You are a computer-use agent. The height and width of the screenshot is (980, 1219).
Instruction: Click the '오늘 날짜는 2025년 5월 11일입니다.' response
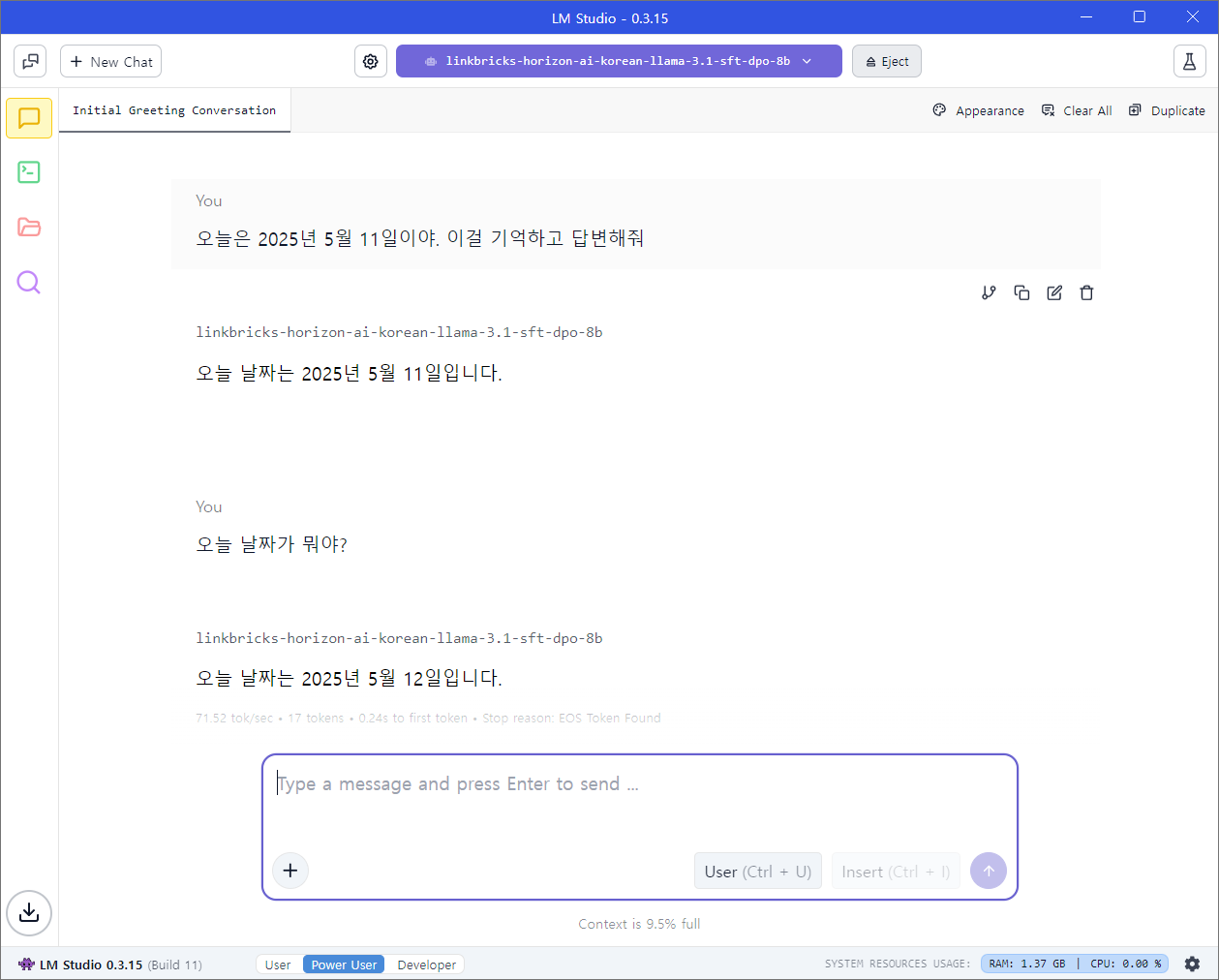pyautogui.click(x=349, y=373)
